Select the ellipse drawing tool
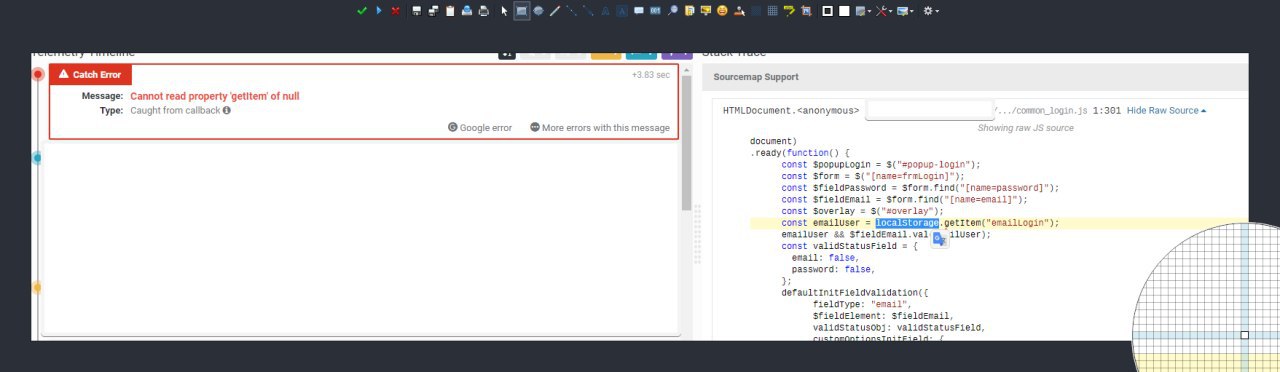1280x372 pixels. coord(538,11)
